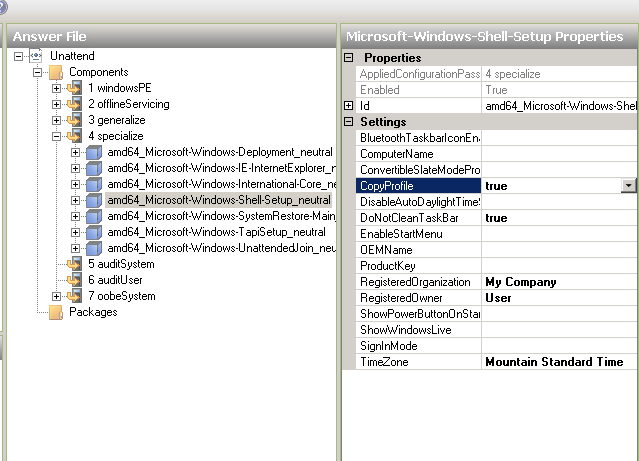Click the help question mark icon
Screen dimensions: 639x461
(5, 5)
